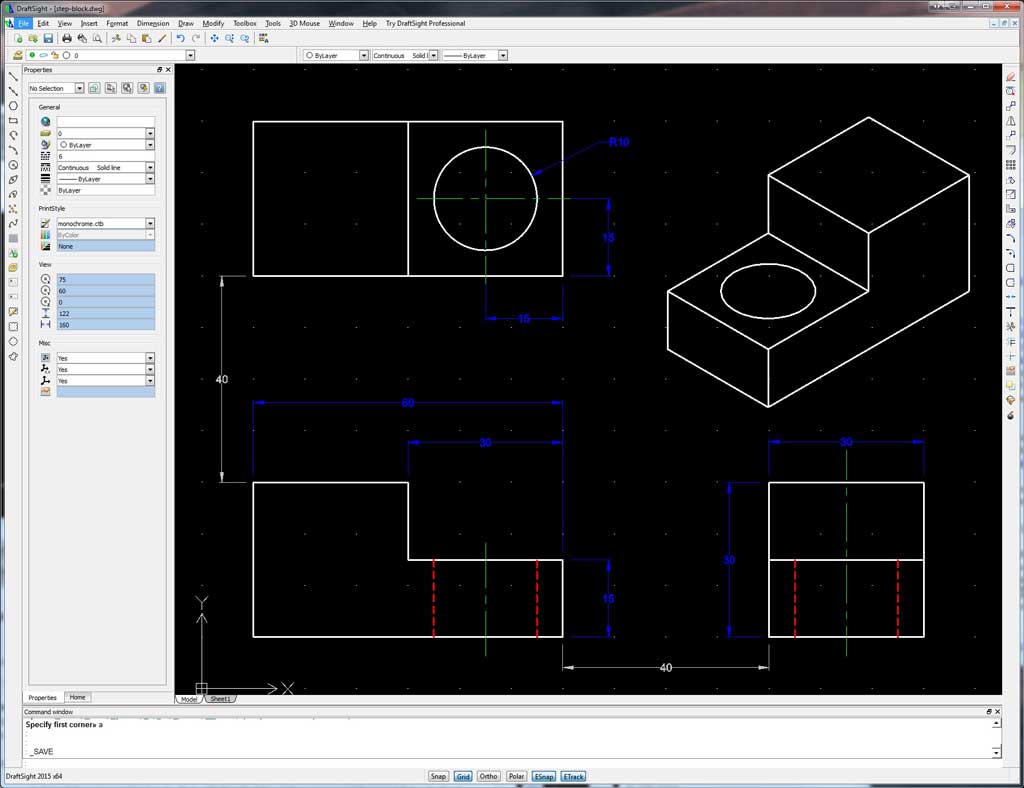Image resolution: width=1024 pixels, height=788 pixels.
Task: Open the Help menu
Action: 370,24
